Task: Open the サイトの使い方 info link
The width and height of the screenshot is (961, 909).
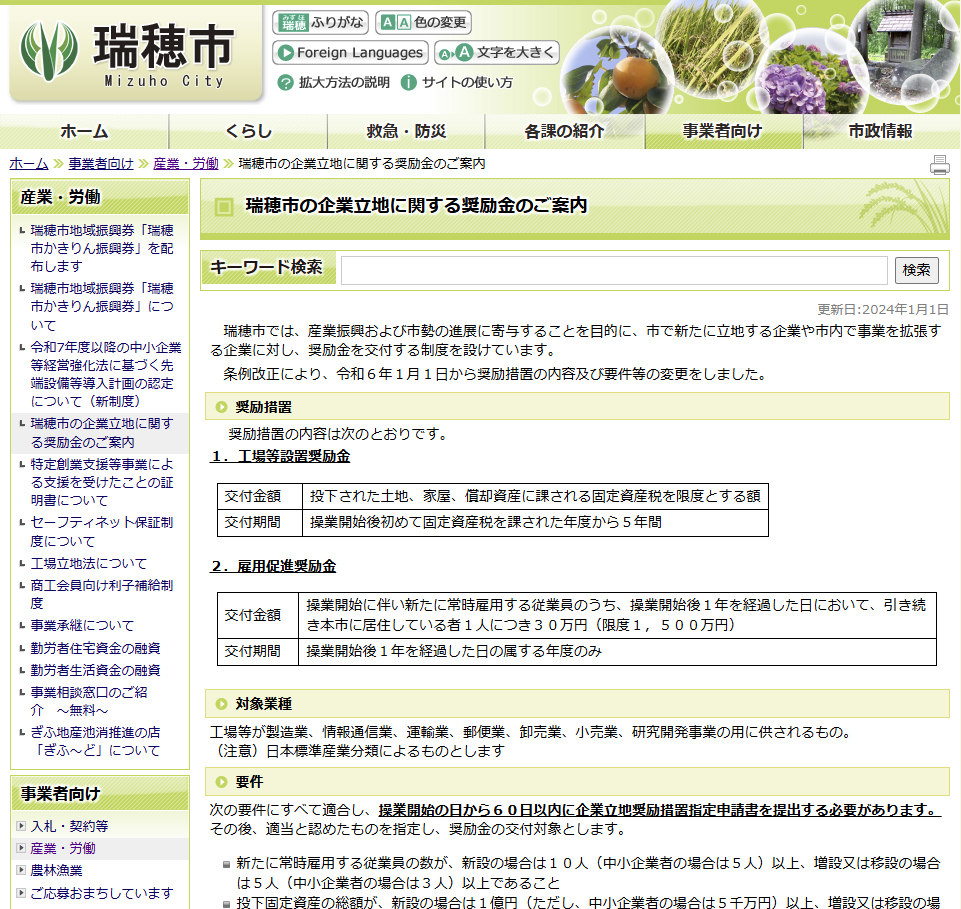Action: (x=467, y=82)
